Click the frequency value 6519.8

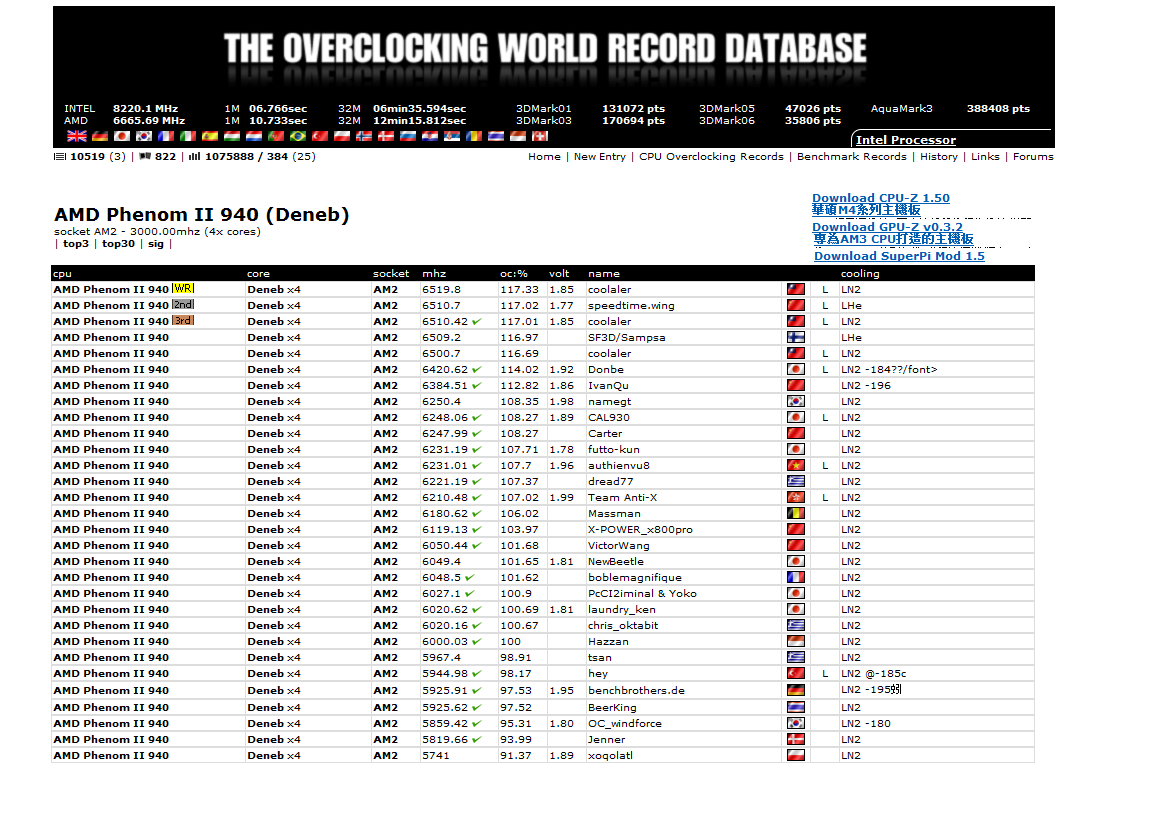[x=442, y=289]
